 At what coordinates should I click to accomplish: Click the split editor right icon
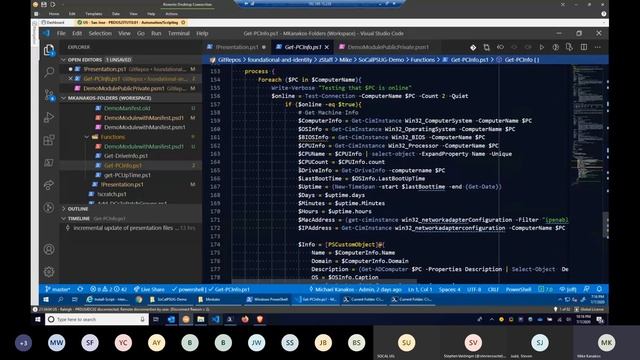point(584,47)
